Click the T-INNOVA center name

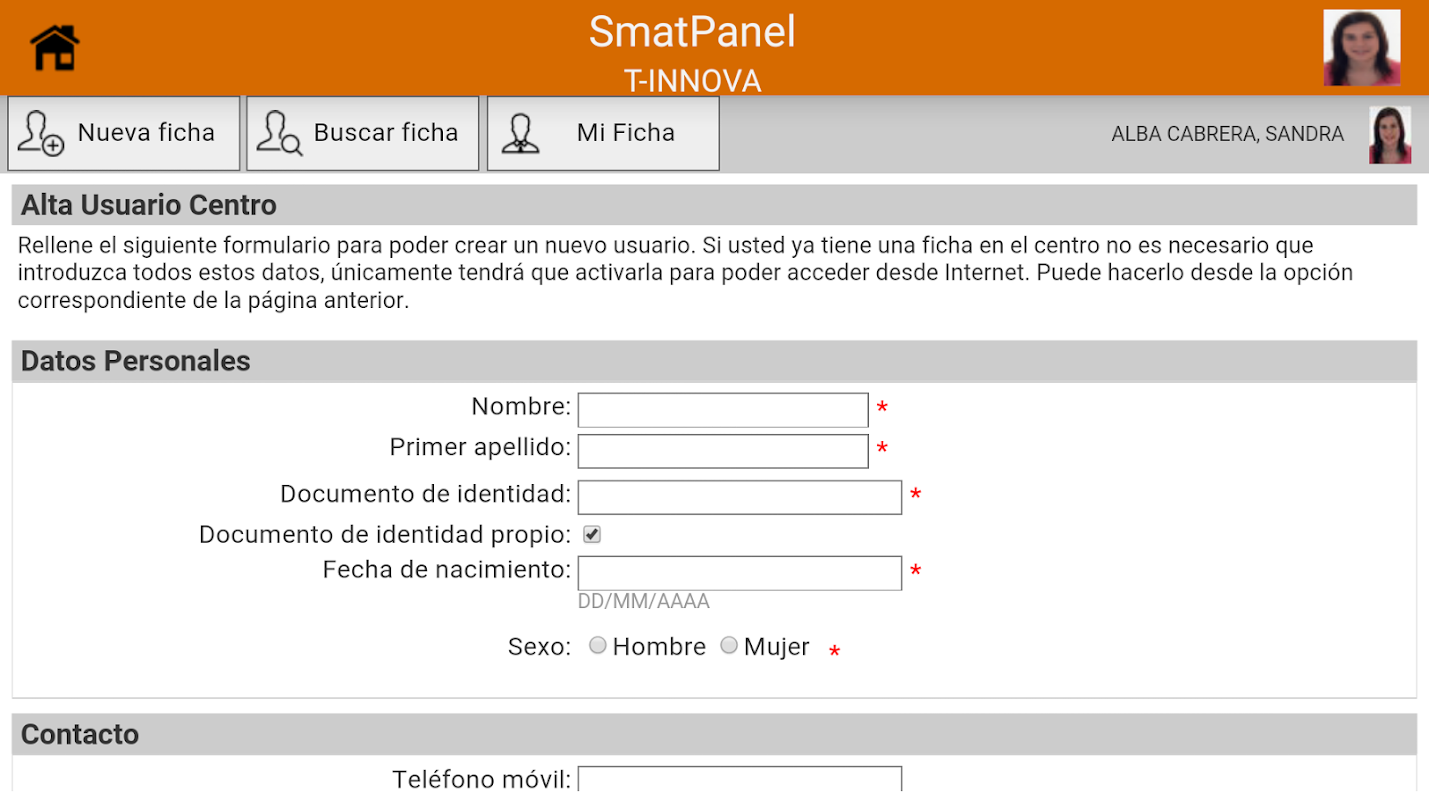click(x=692, y=80)
